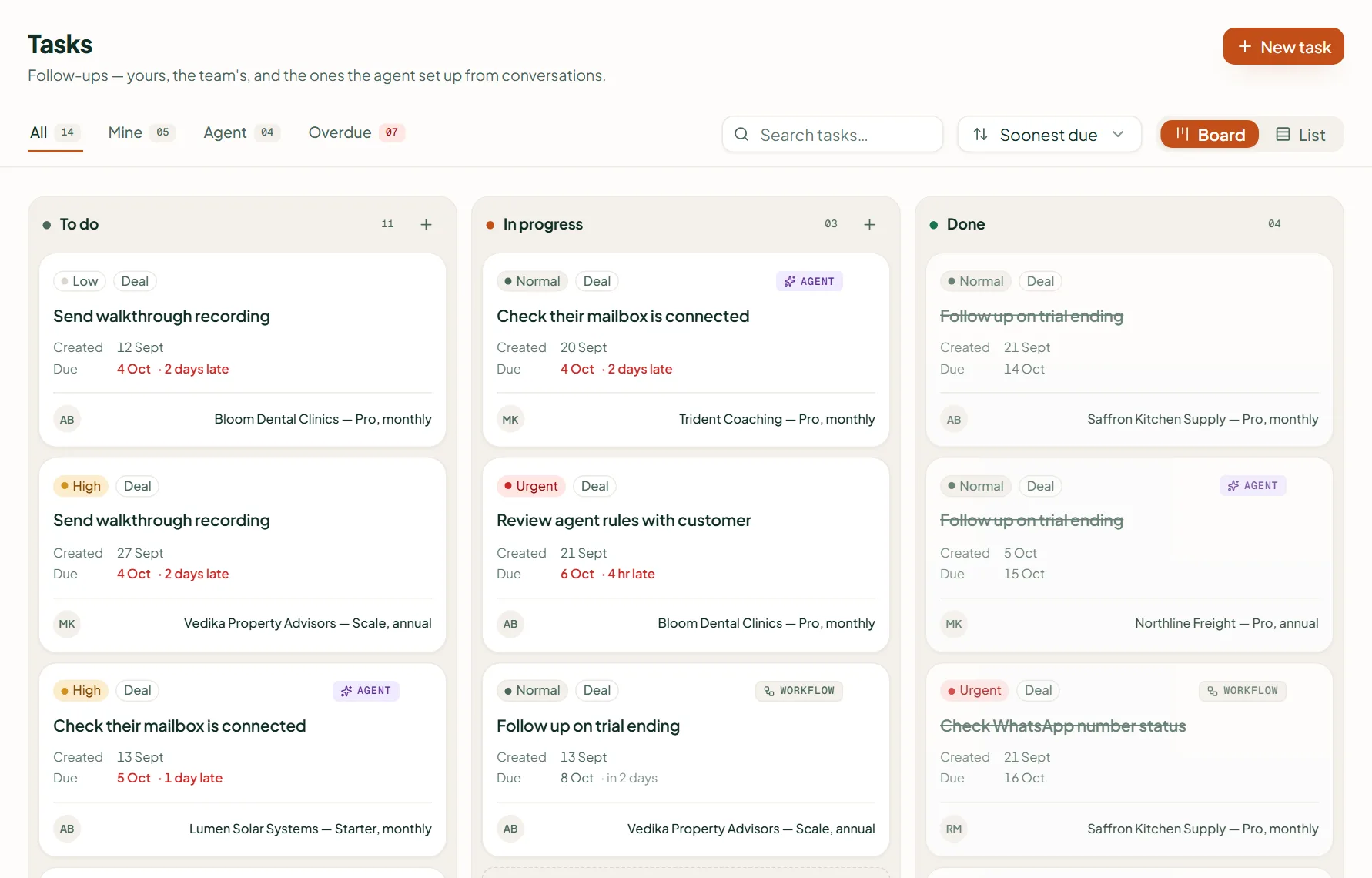Click the sort arrows icon

coord(980,135)
